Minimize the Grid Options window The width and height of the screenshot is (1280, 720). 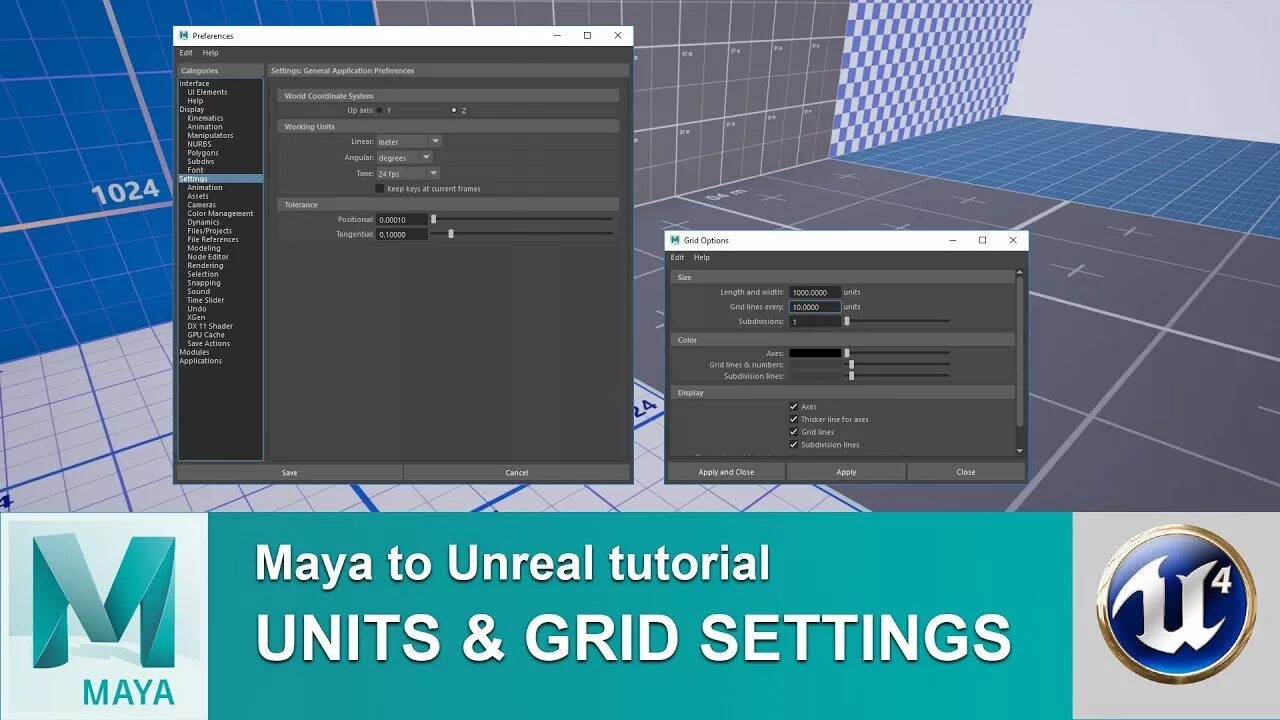952,240
